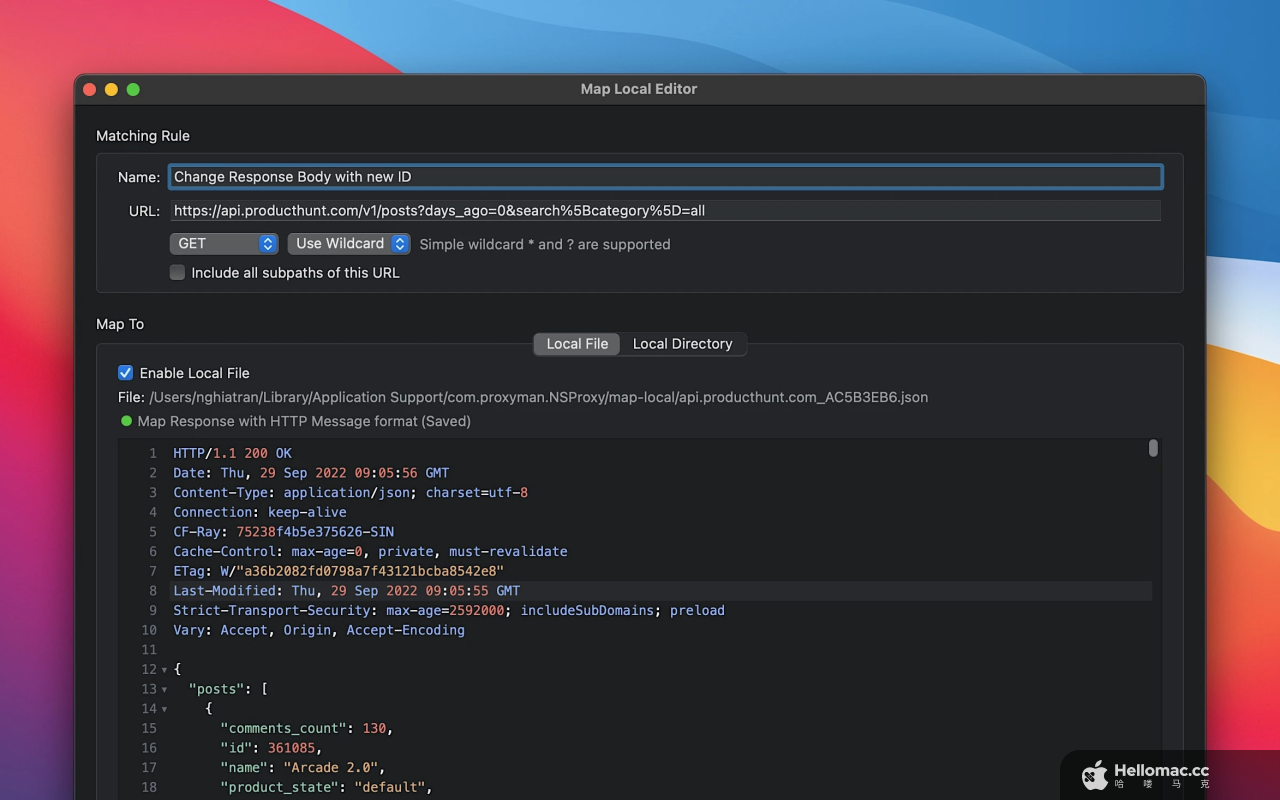The image size is (1280, 800).
Task: Collapse the object fold at line 14
Action: point(164,709)
